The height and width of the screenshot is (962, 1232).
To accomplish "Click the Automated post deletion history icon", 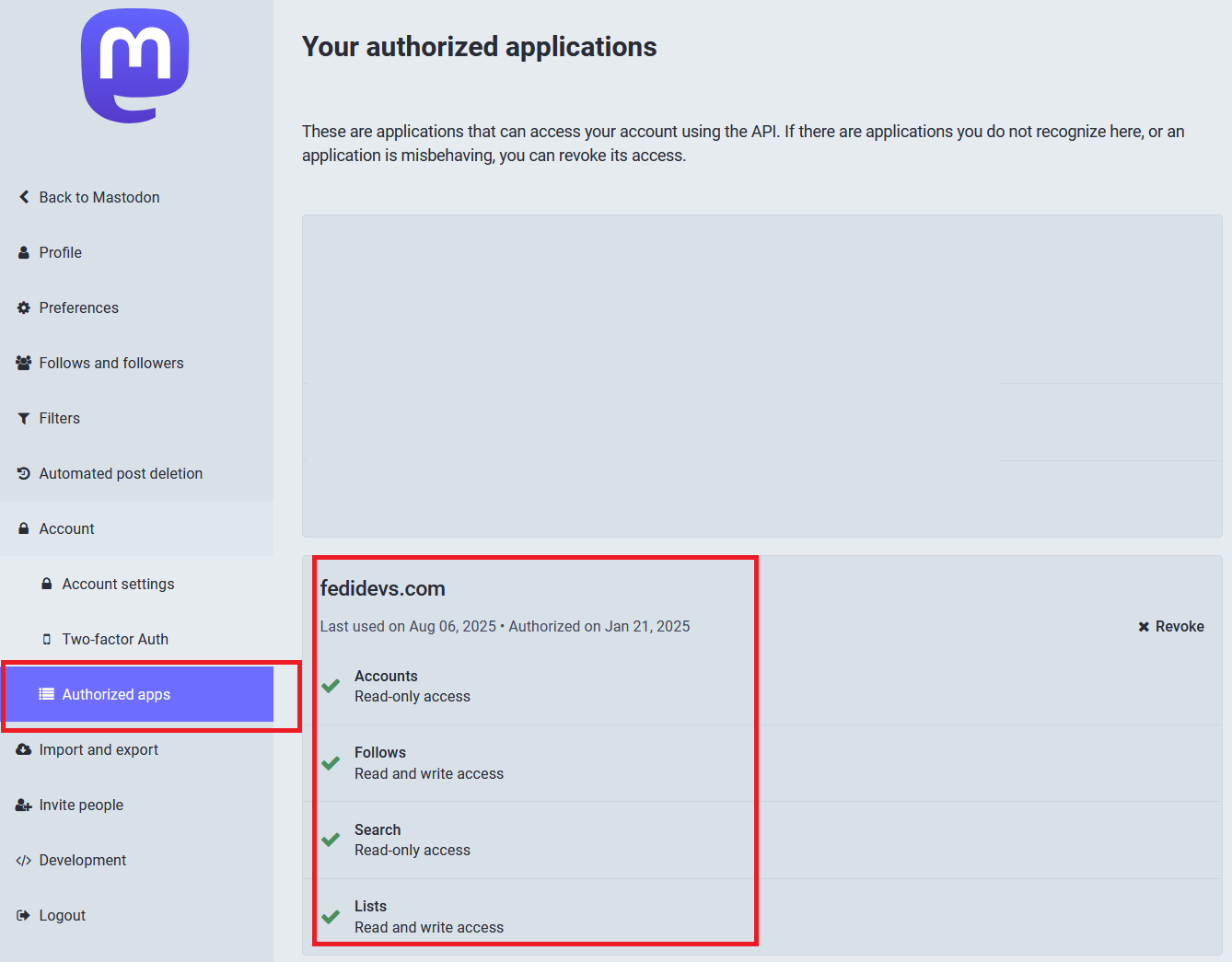I will click(x=24, y=473).
